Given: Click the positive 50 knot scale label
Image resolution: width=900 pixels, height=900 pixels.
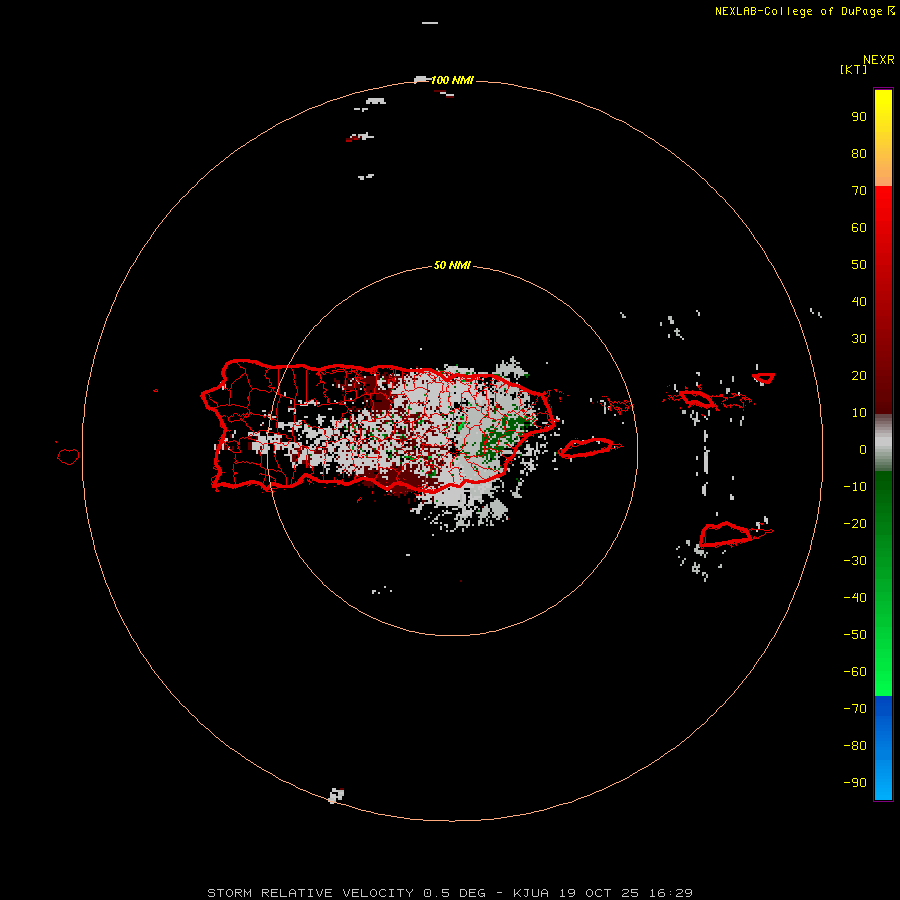Looking at the screenshot, I should tap(859, 265).
